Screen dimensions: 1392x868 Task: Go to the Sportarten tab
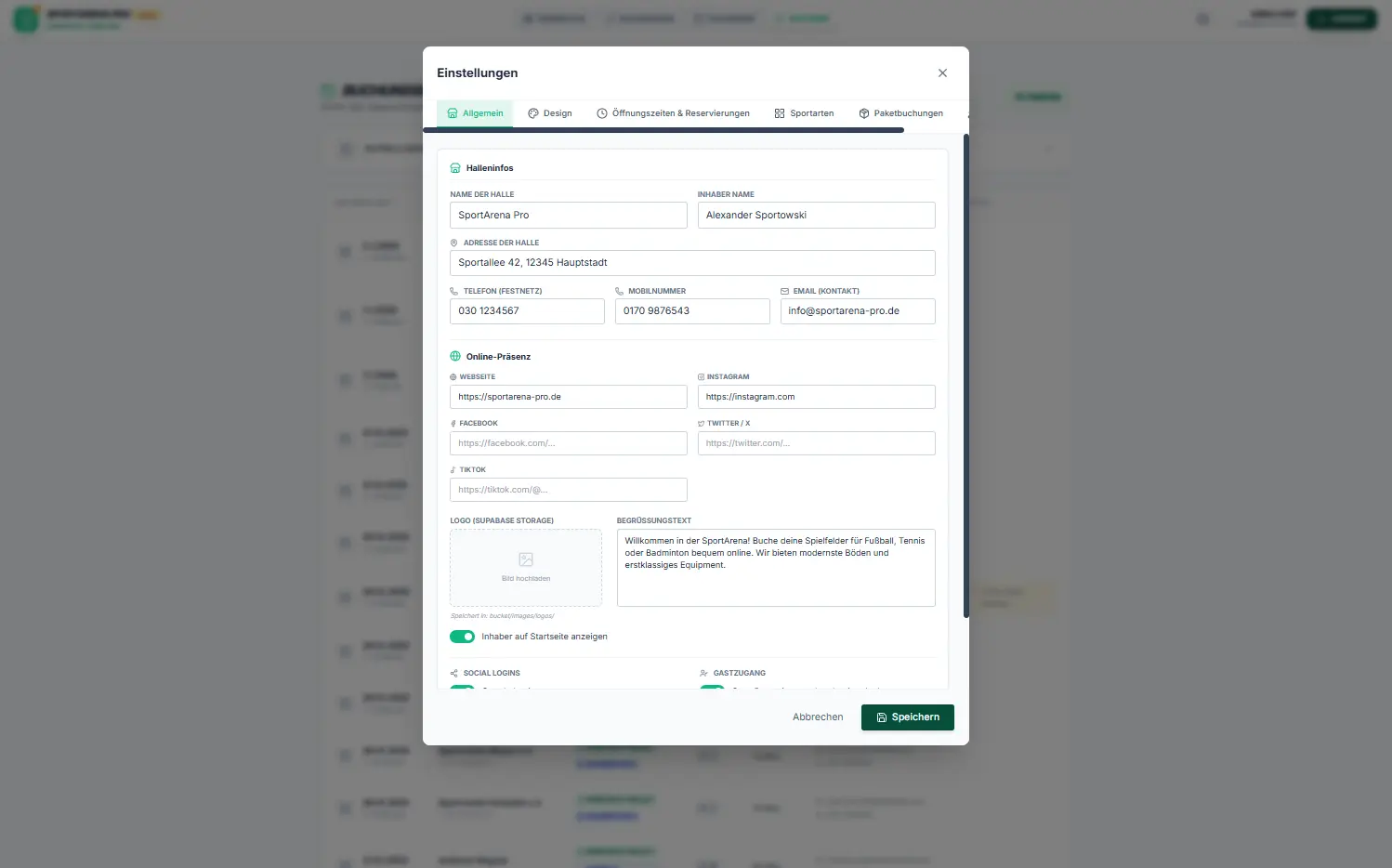pos(804,113)
